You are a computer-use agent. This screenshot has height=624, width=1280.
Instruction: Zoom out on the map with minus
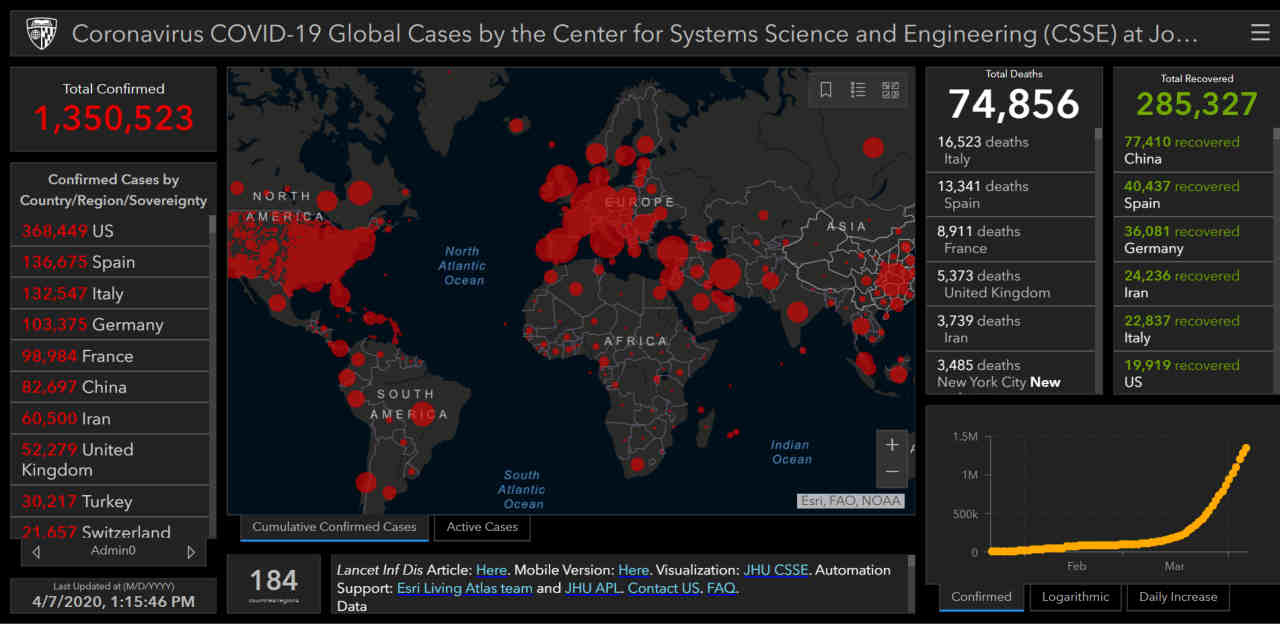893,473
